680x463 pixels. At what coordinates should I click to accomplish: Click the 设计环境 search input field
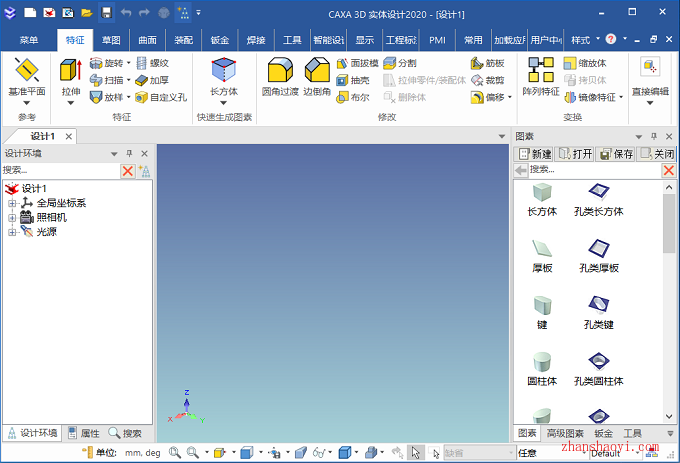click(61, 171)
